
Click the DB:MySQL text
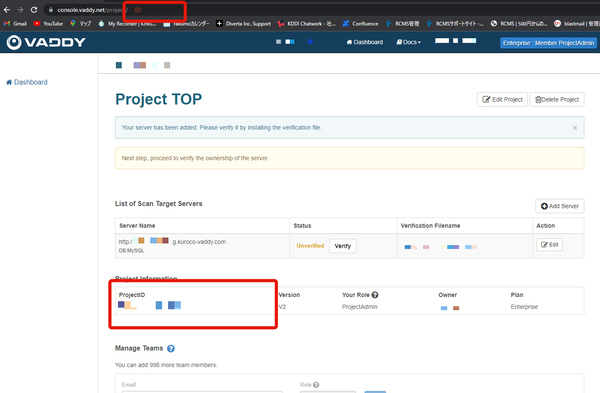(x=131, y=251)
